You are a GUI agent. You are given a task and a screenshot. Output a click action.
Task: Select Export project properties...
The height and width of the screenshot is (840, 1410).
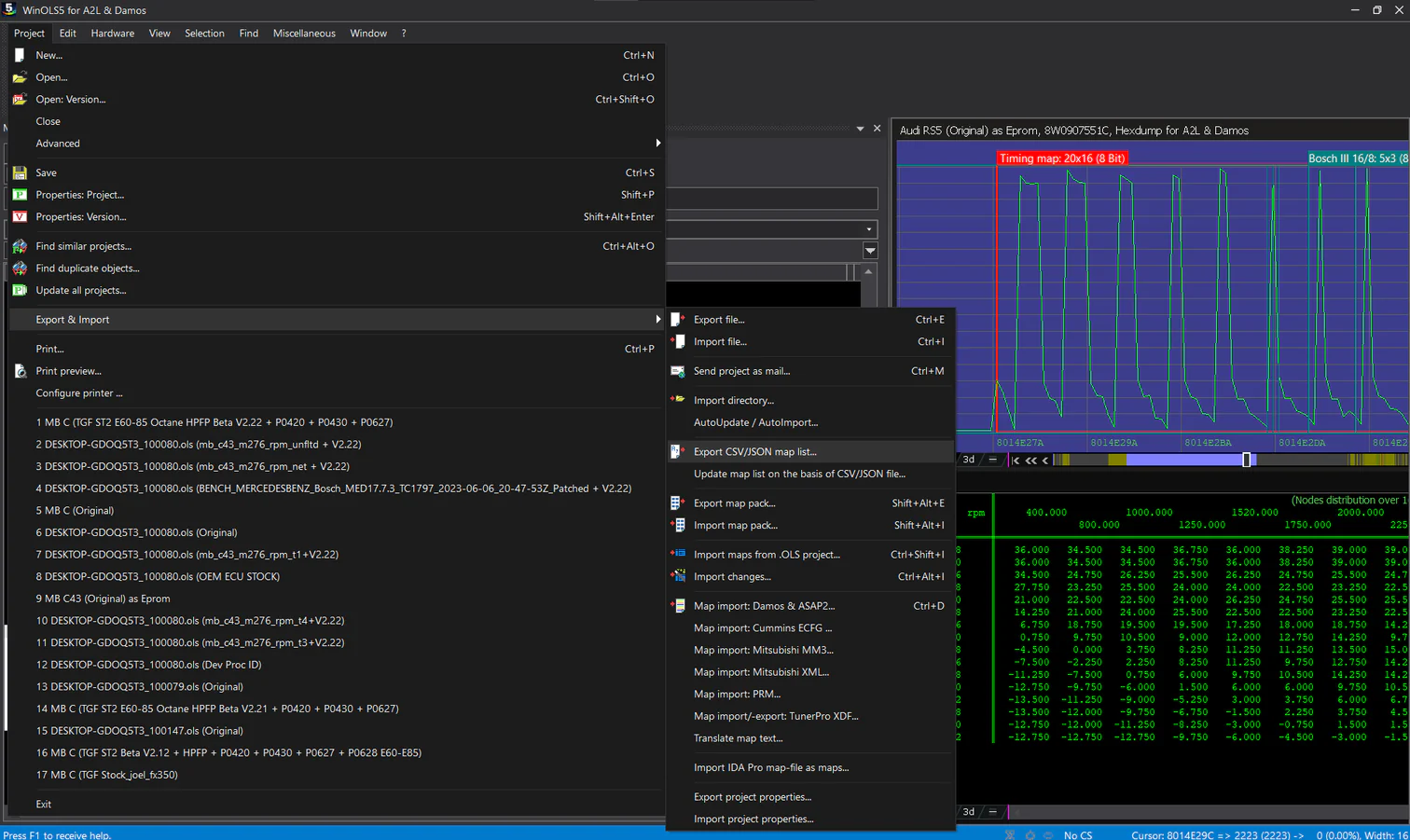coord(811,797)
